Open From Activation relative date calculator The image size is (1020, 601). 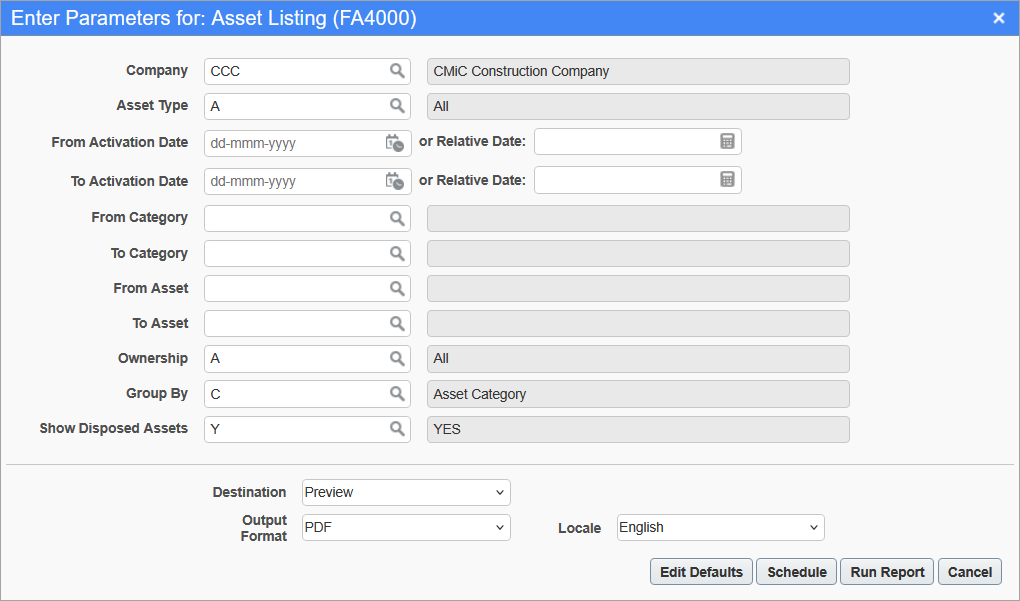[x=727, y=141]
